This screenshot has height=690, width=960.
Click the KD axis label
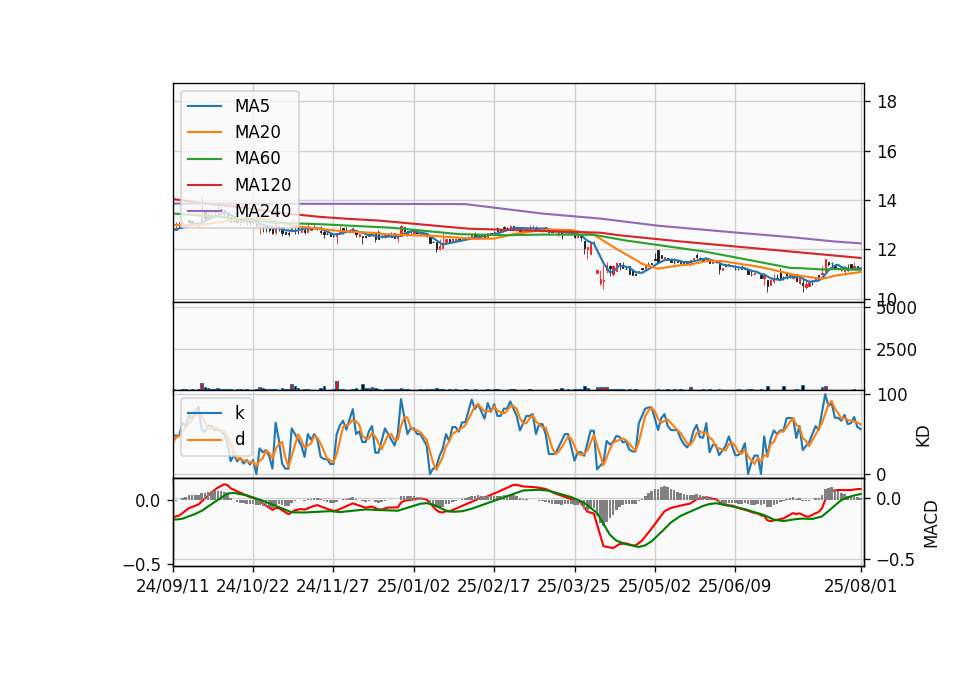(x=923, y=437)
